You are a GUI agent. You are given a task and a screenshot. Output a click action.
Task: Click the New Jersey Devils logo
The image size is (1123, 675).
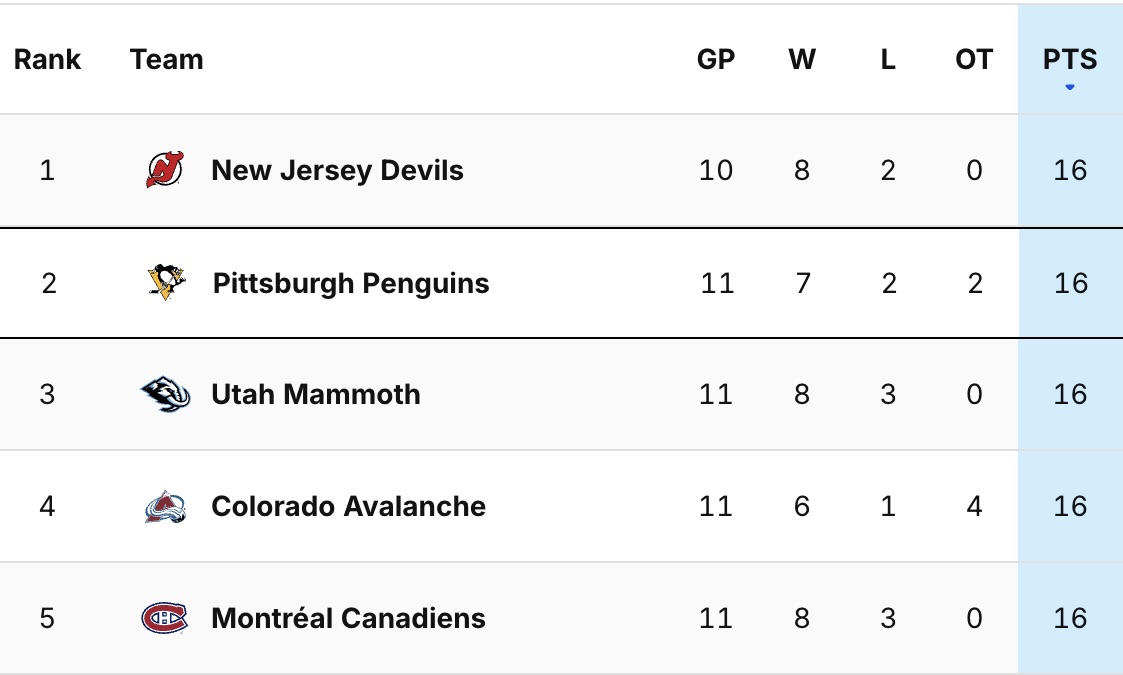(165, 170)
